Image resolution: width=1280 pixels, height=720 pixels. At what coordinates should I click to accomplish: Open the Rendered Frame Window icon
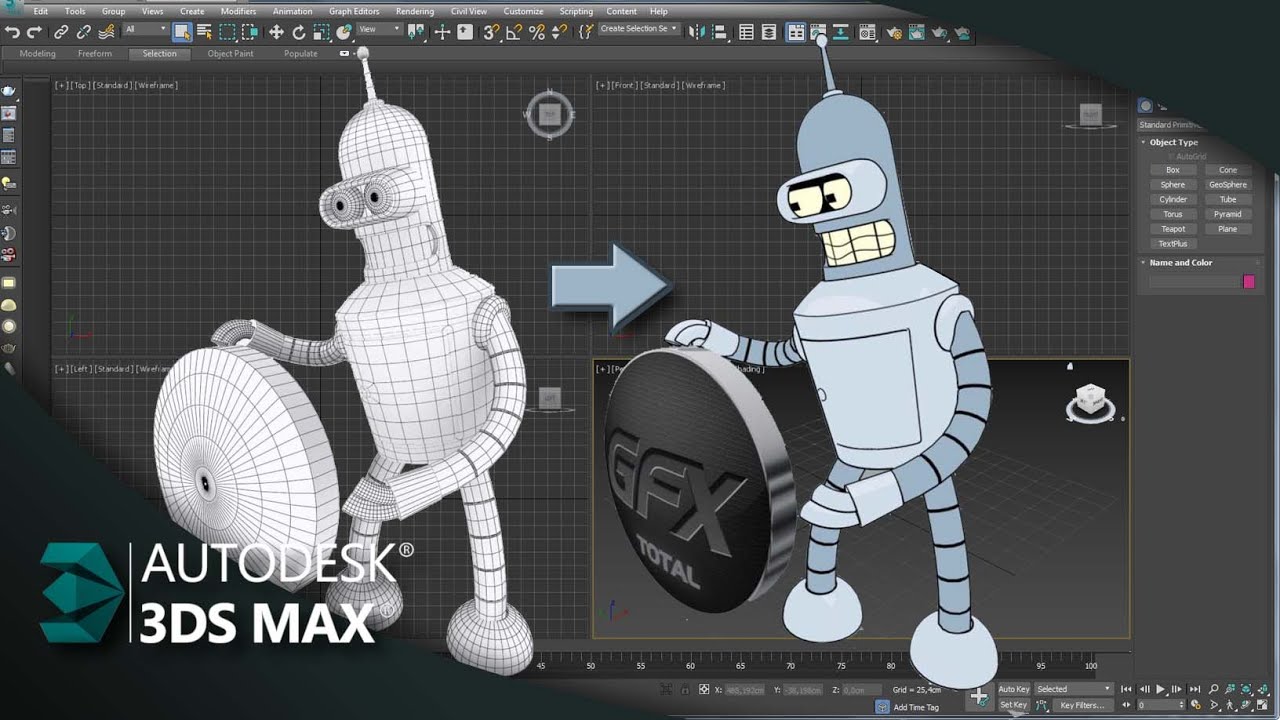pyautogui.click(x=916, y=32)
